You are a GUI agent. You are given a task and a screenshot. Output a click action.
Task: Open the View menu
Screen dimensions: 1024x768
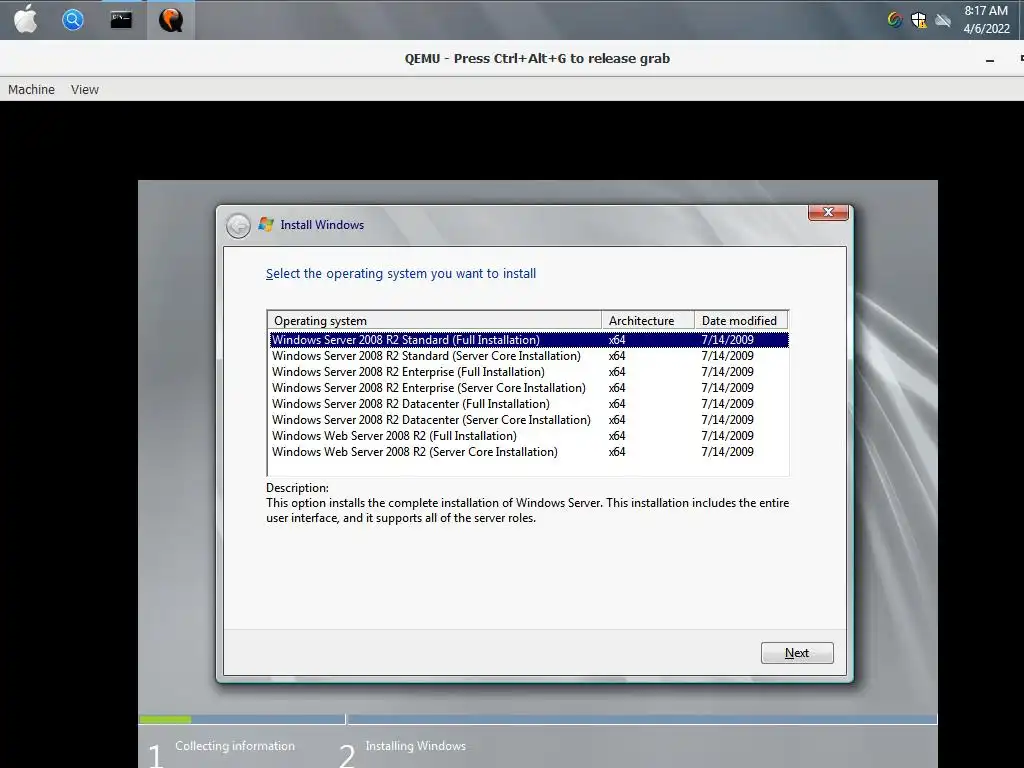(85, 89)
